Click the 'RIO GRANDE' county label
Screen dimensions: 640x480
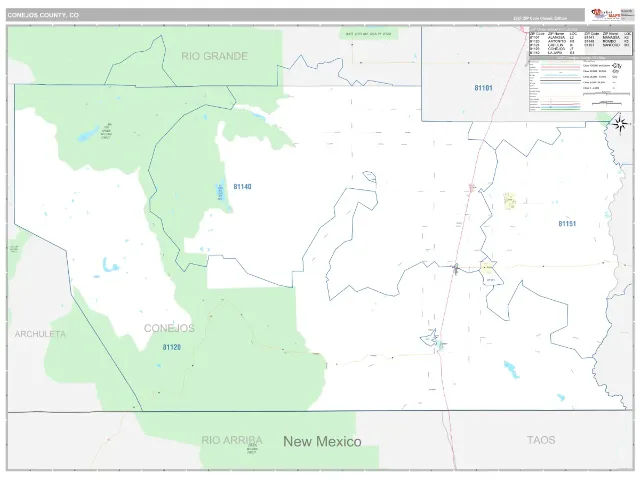214,56
